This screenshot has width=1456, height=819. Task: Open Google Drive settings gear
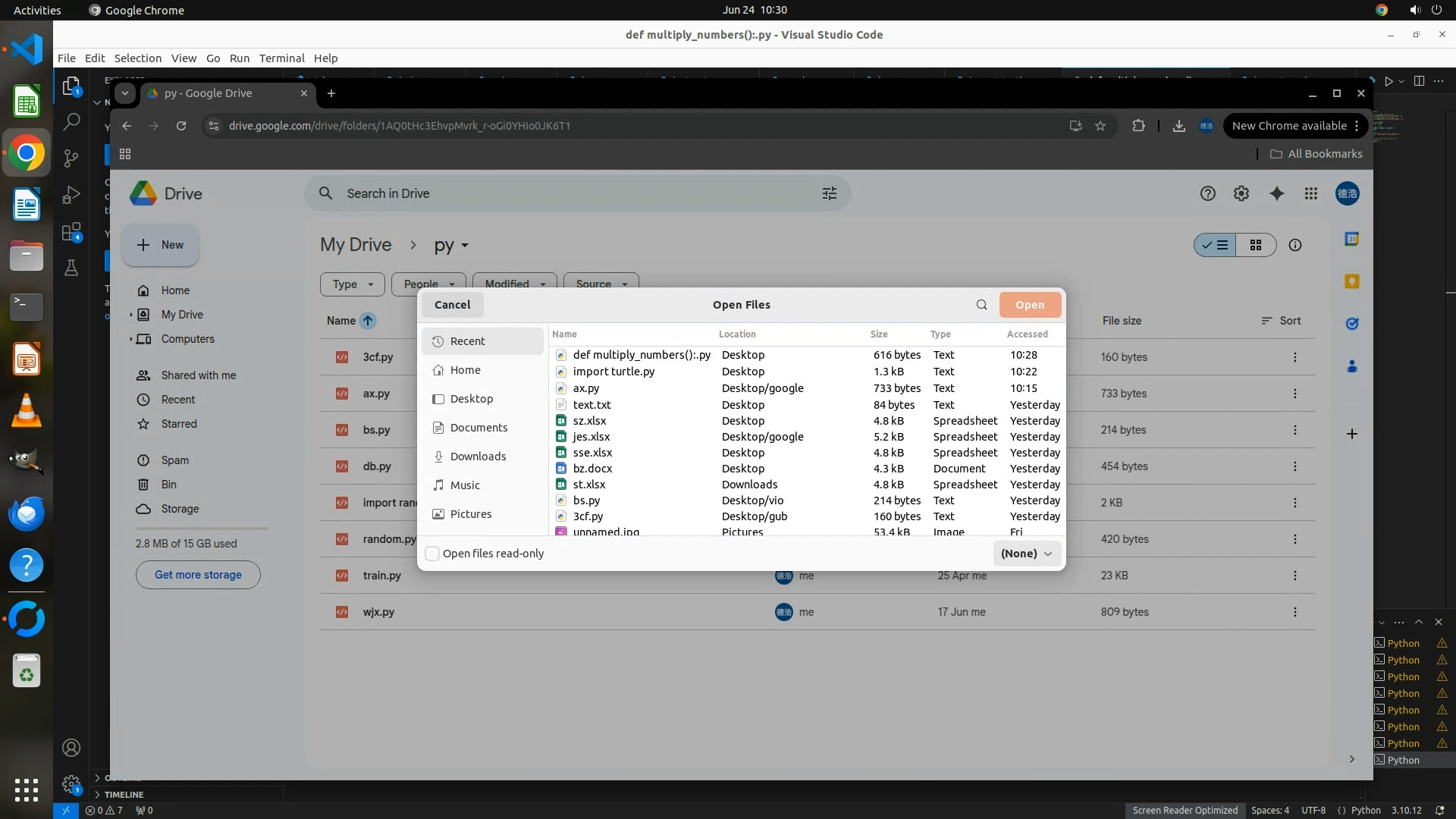pos(1241,193)
